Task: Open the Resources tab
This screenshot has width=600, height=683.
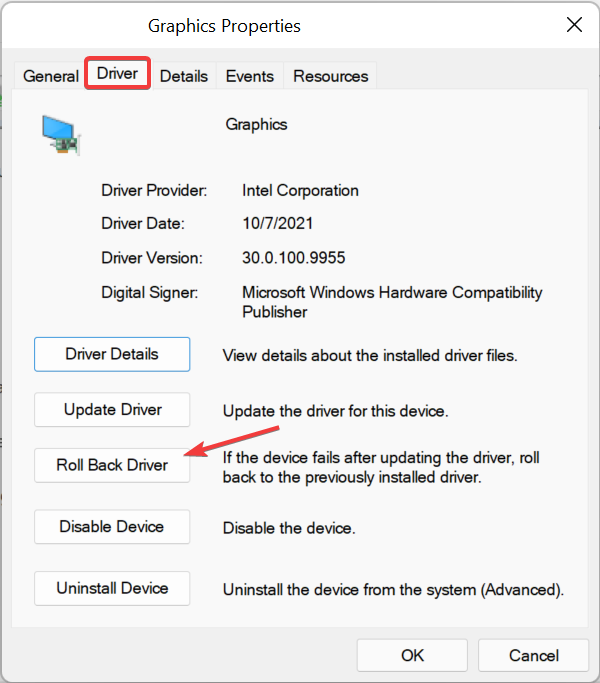Action: coord(330,76)
